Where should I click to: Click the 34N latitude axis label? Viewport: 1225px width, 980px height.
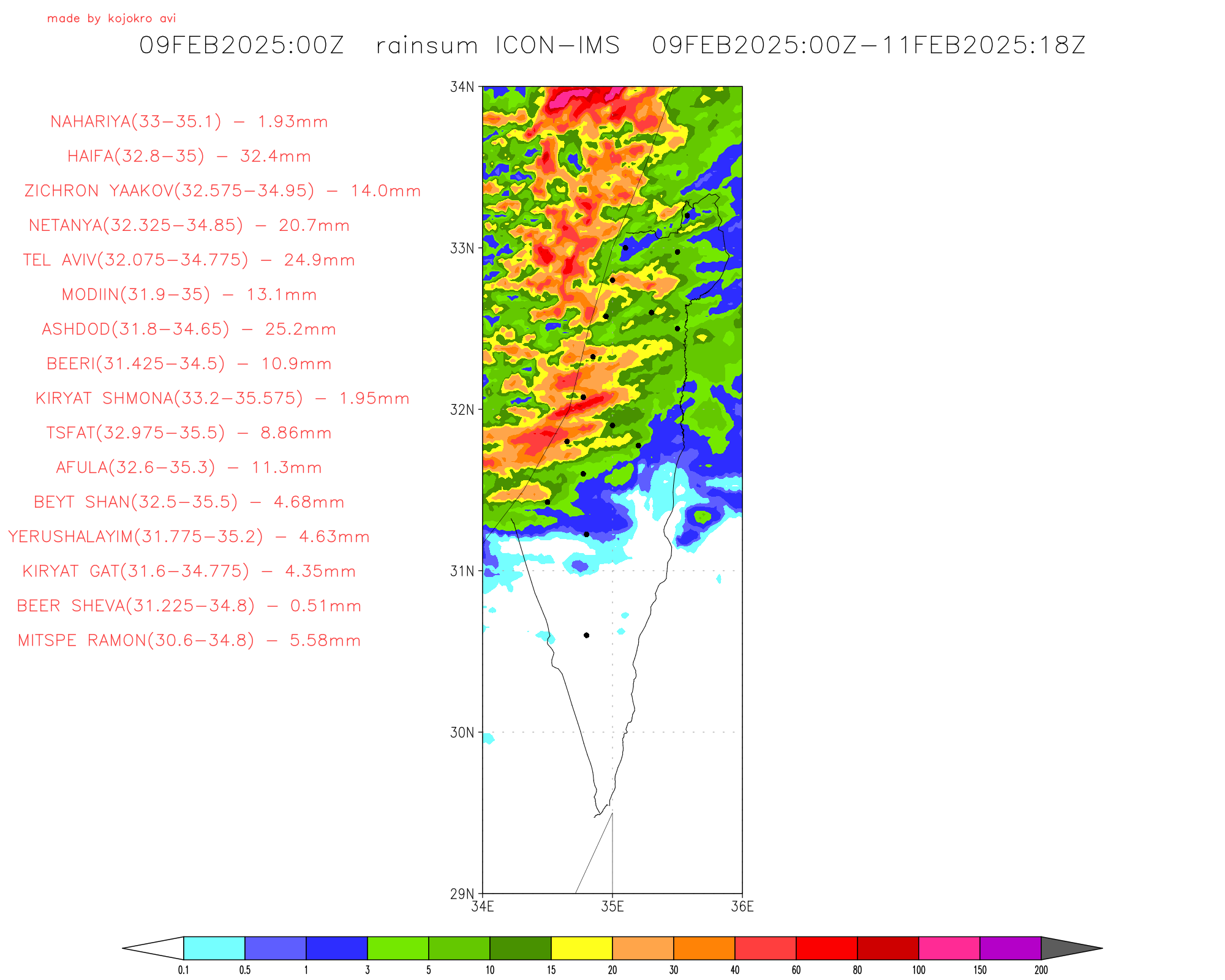tap(462, 87)
